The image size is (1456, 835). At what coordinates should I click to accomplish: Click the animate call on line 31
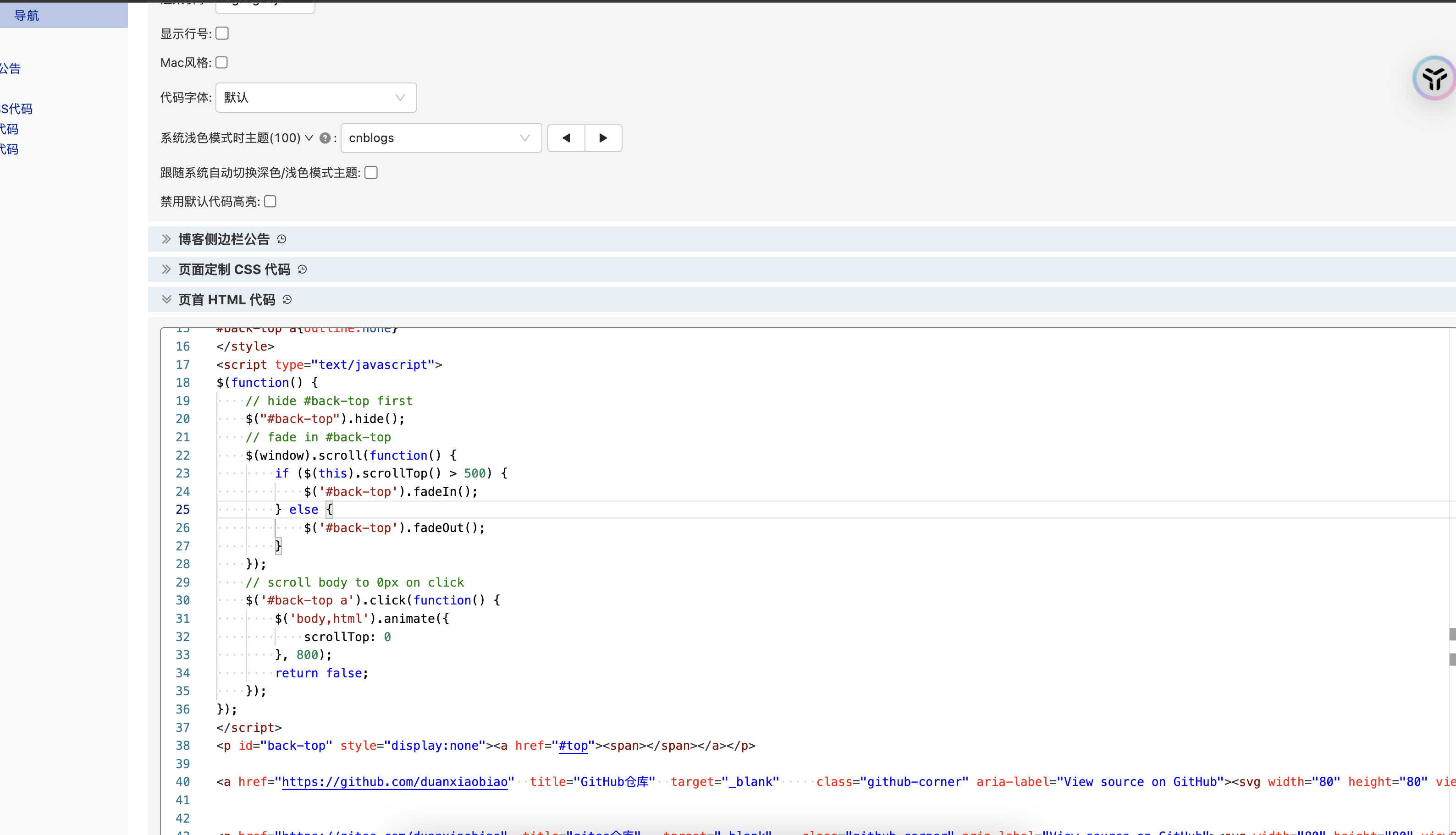(x=362, y=618)
